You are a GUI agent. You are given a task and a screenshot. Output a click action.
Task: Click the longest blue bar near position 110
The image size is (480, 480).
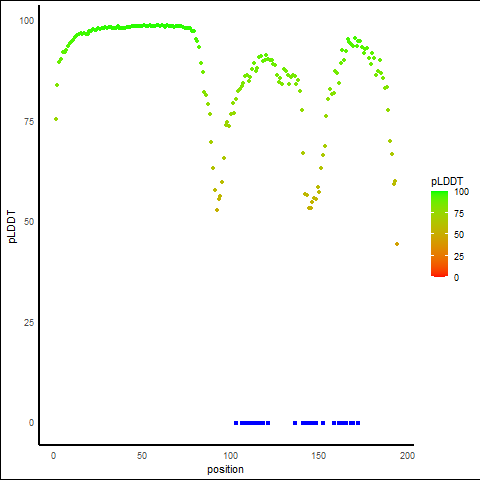(252, 423)
